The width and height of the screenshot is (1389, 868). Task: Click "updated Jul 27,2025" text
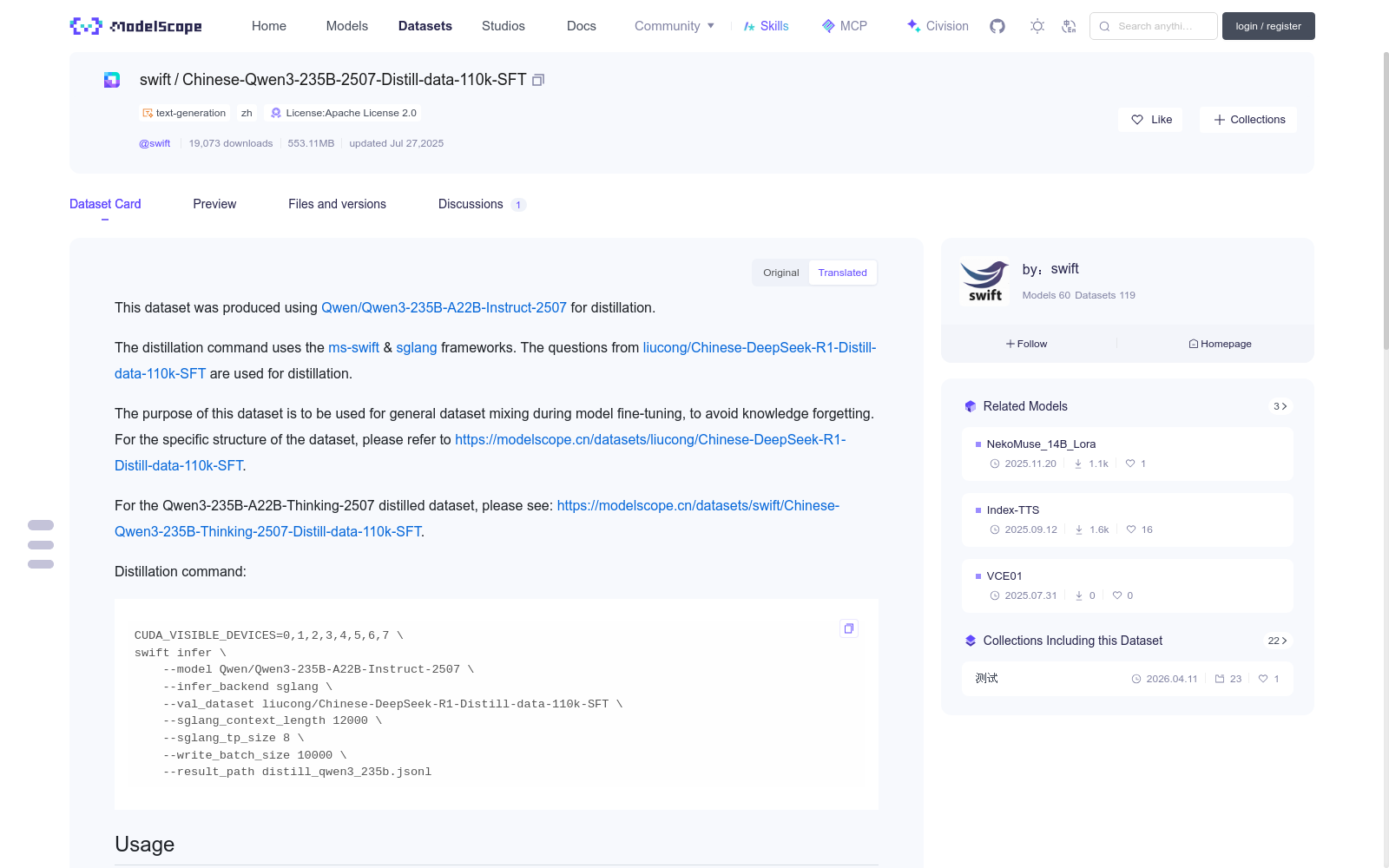(x=396, y=143)
